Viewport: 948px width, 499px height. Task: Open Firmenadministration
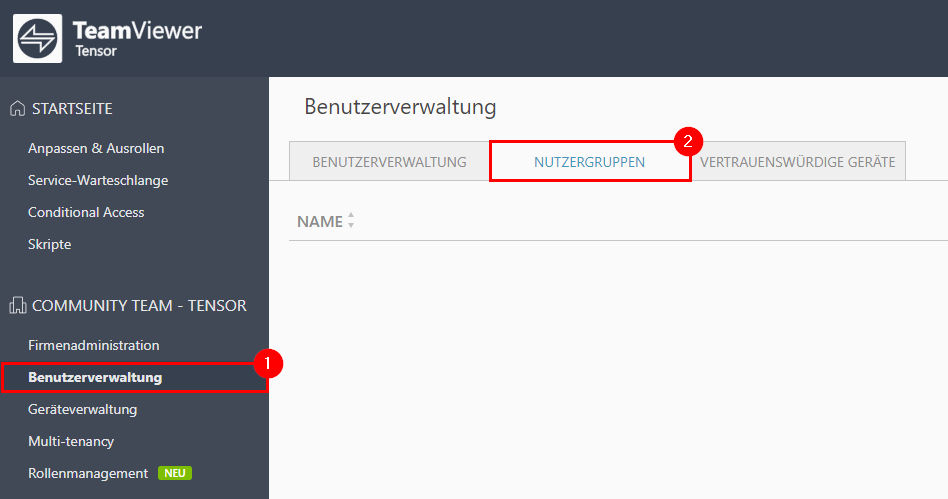pyautogui.click(x=94, y=345)
